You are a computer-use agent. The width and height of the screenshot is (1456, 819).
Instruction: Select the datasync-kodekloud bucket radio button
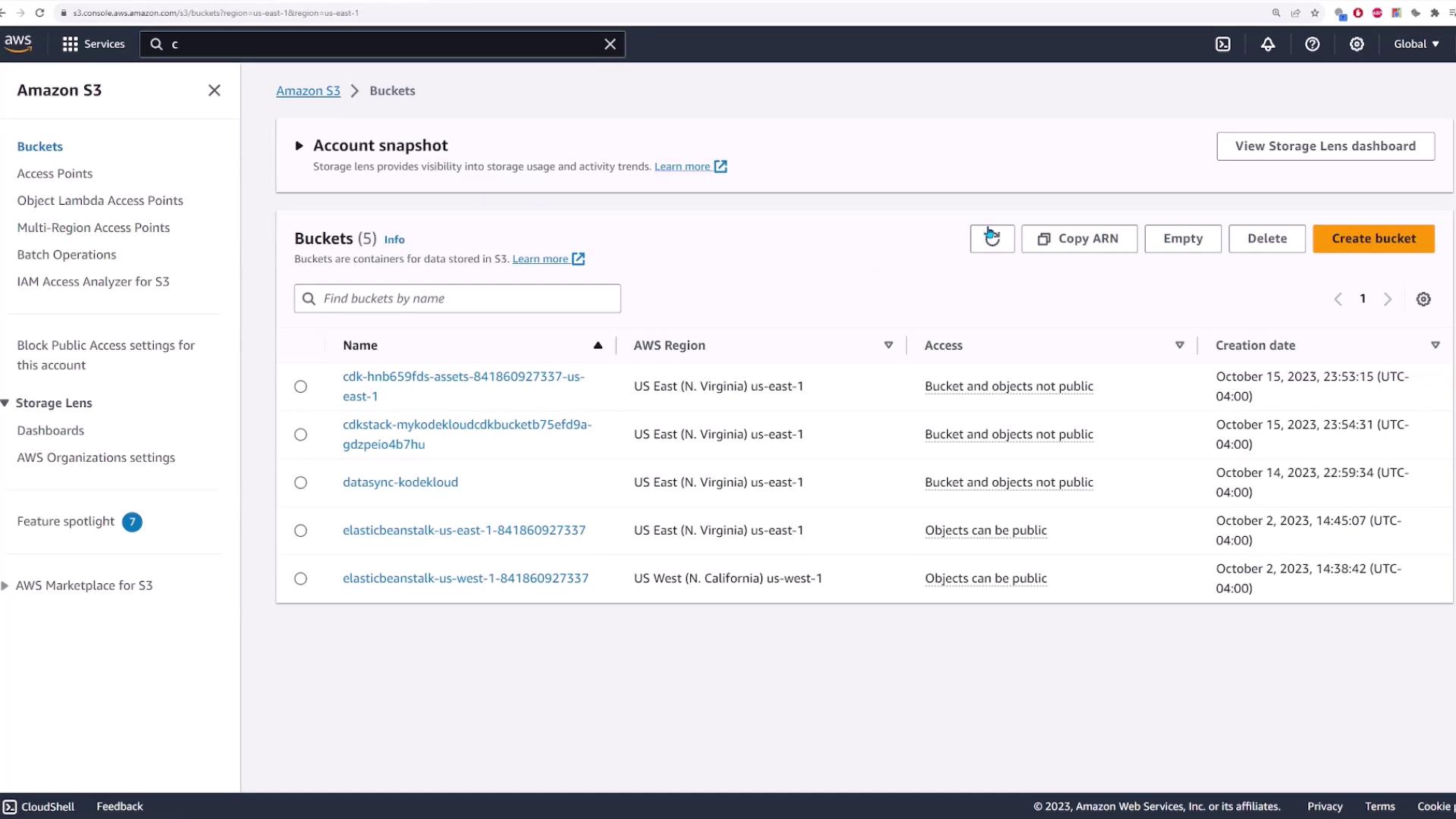pyautogui.click(x=301, y=483)
